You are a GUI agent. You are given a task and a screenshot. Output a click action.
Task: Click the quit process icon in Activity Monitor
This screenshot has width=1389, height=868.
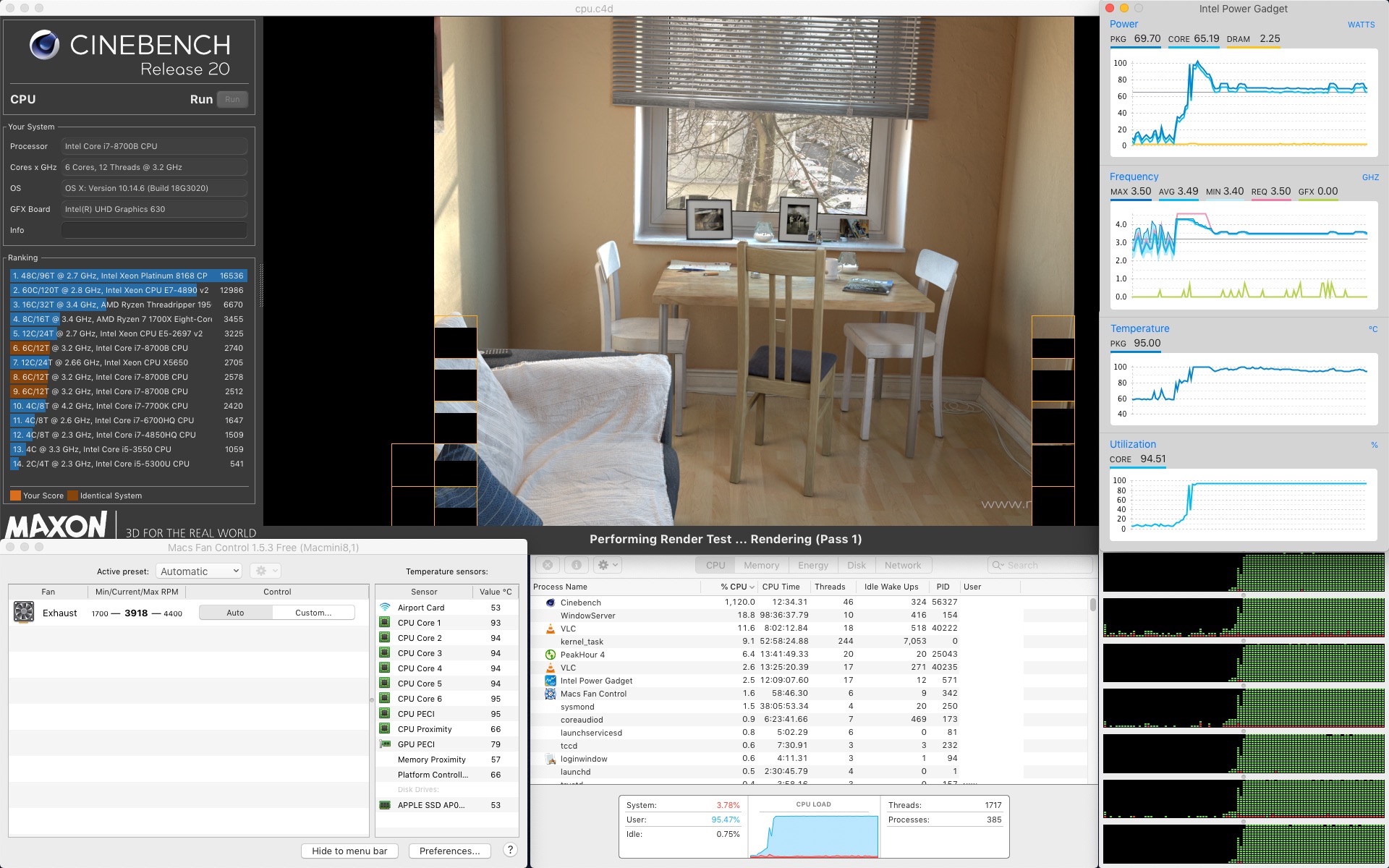(x=548, y=565)
